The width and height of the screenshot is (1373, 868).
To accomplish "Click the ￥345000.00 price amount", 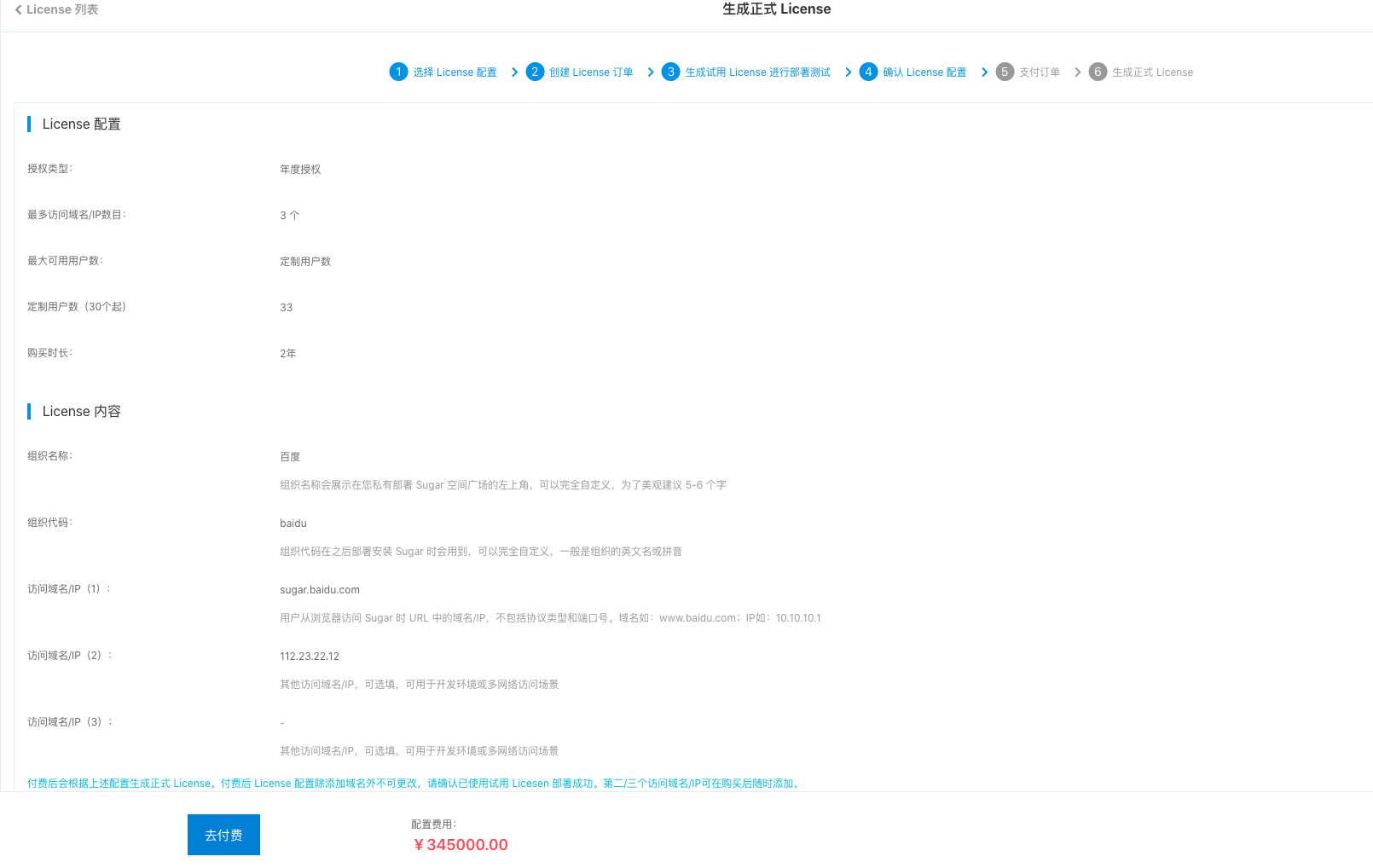I will click(461, 845).
